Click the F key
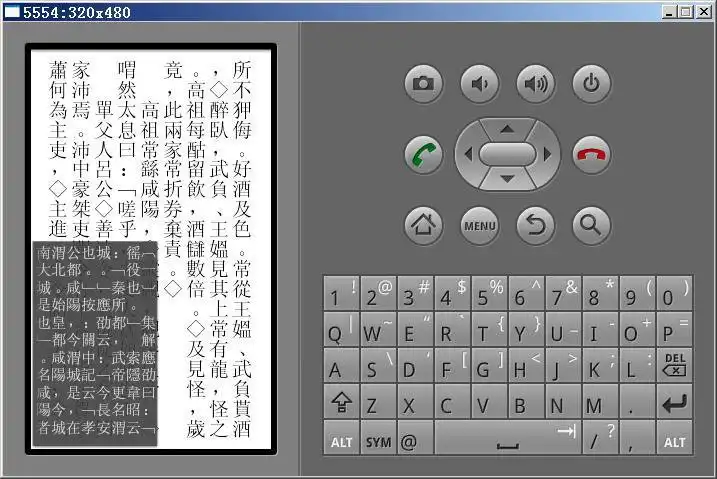The width and height of the screenshot is (717, 479). (453, 366)
